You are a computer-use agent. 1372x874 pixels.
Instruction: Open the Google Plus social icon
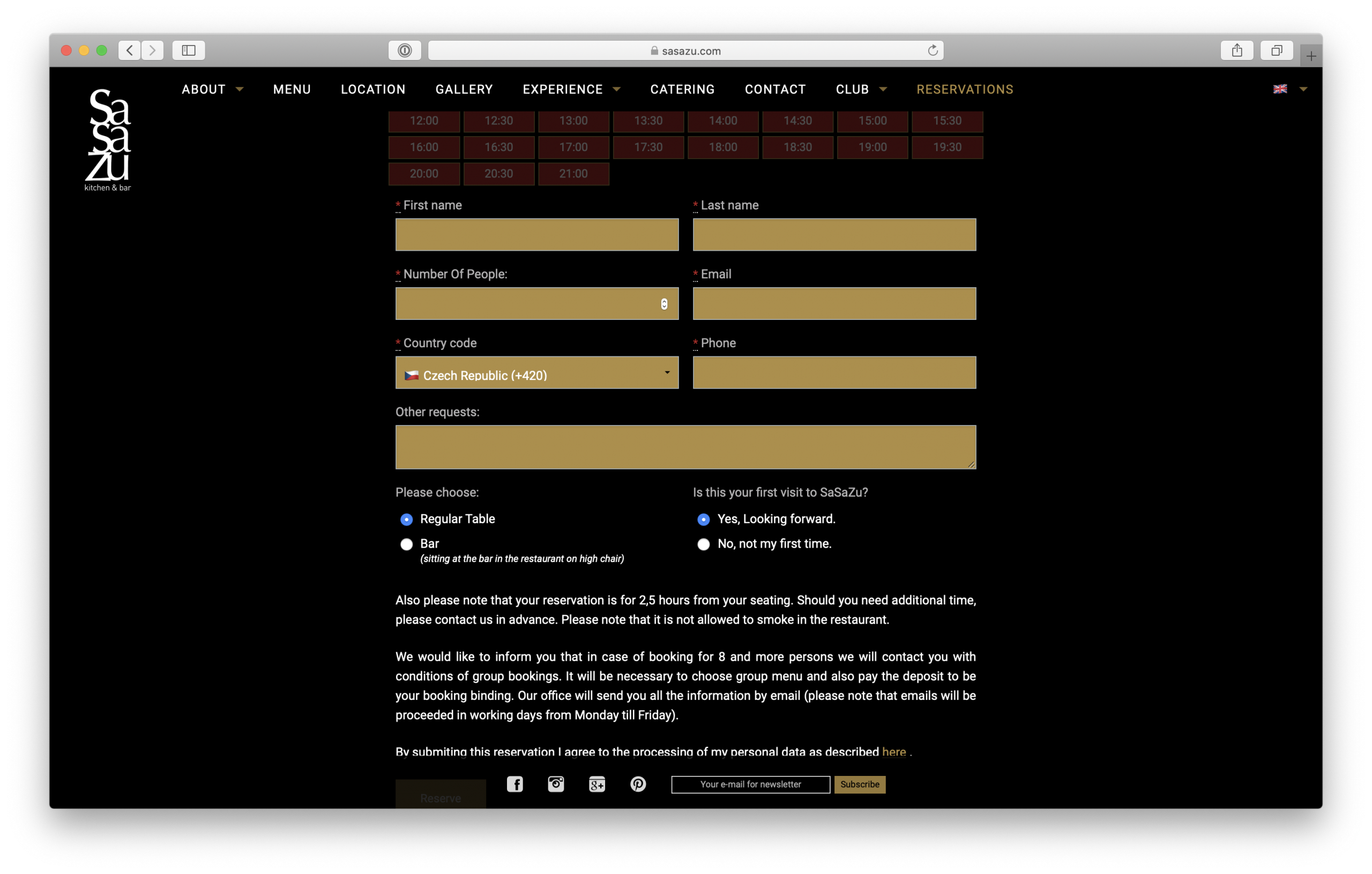tap(596, 785)
